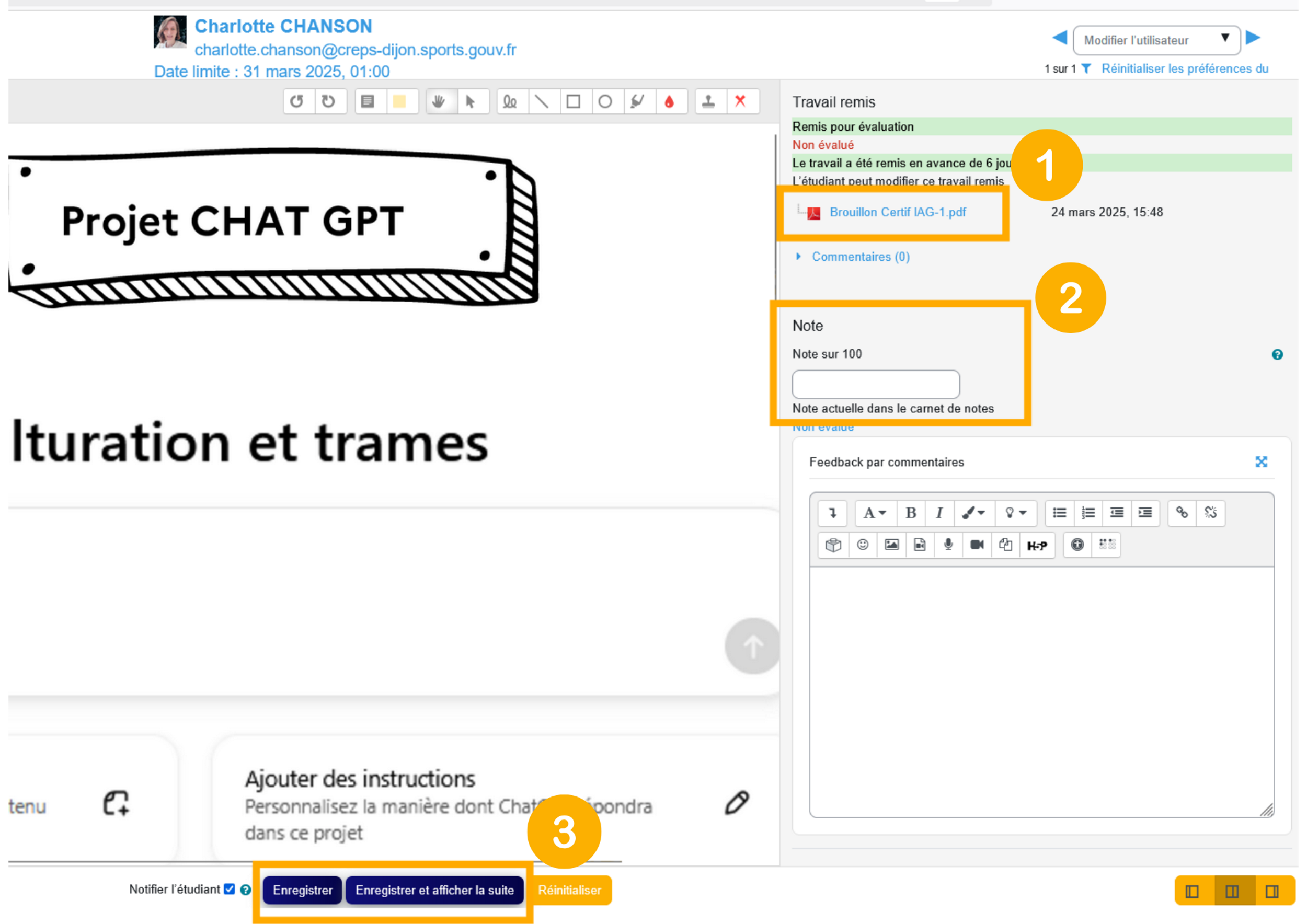This screenshot has width=1307, height=924.
Task: Click 'Enregistrer et afficher la suite' button
Action: tap(435, 891)
